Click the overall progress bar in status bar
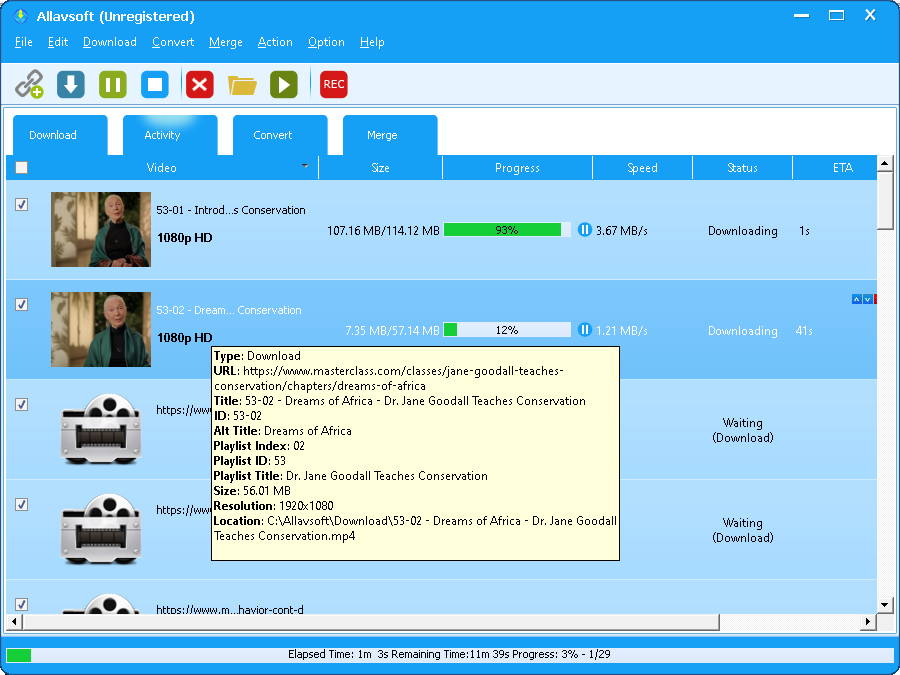 point(449,654)
